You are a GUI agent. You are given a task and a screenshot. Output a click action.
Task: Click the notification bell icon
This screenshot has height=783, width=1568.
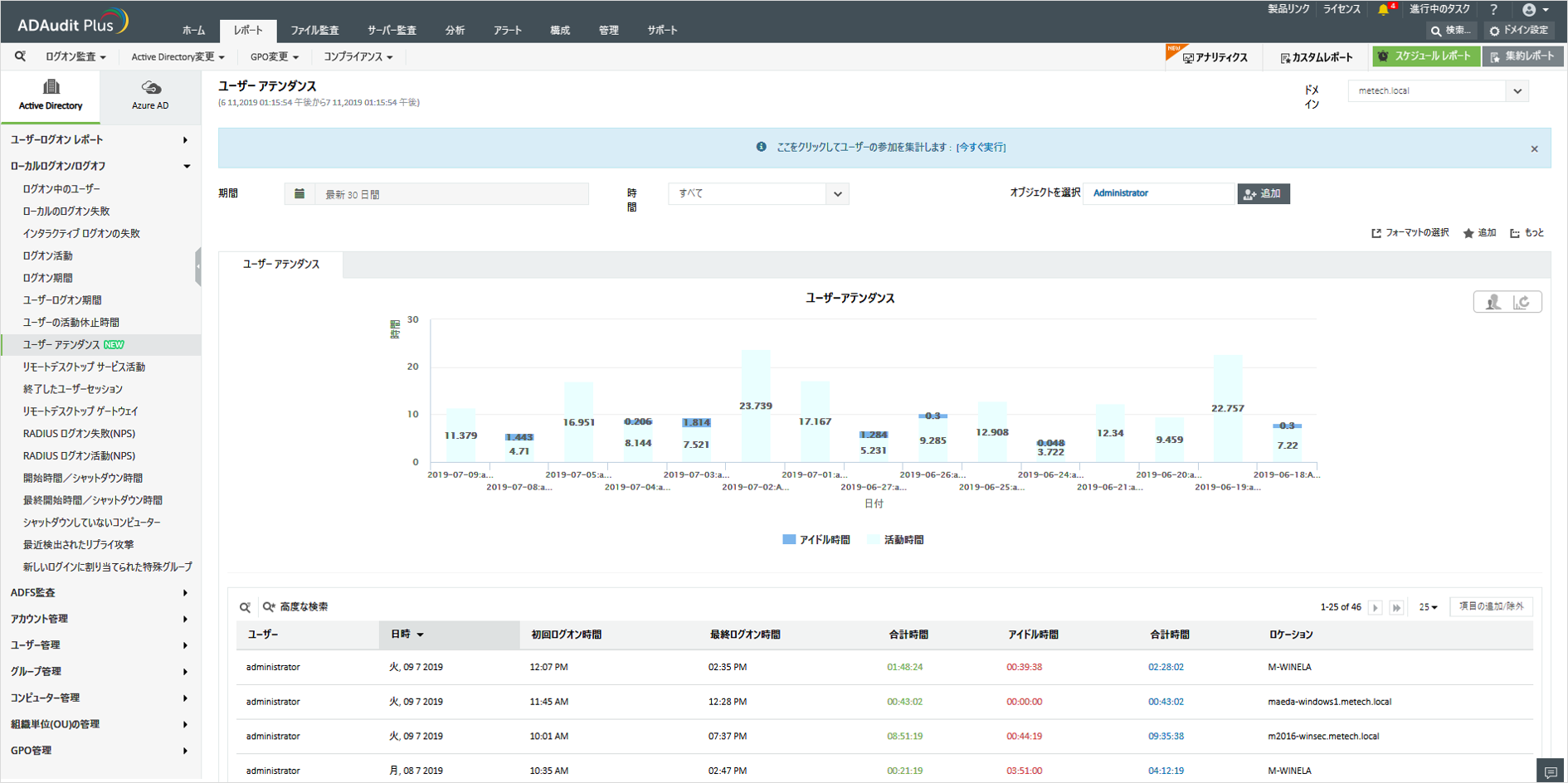1383,10
